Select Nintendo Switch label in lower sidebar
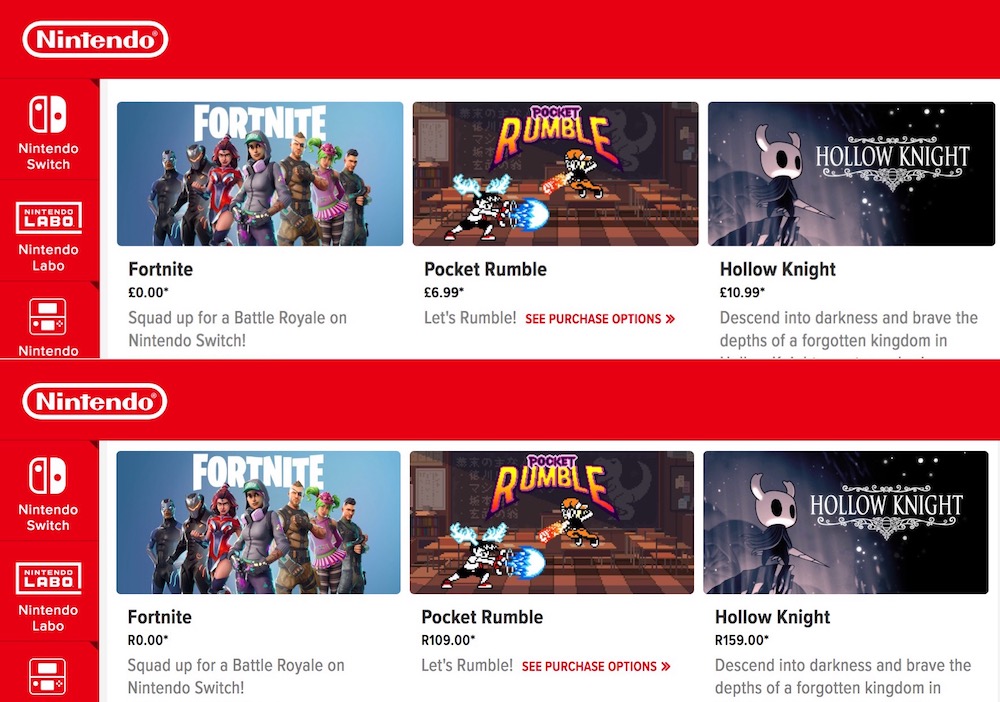 [x=48, y=517]
